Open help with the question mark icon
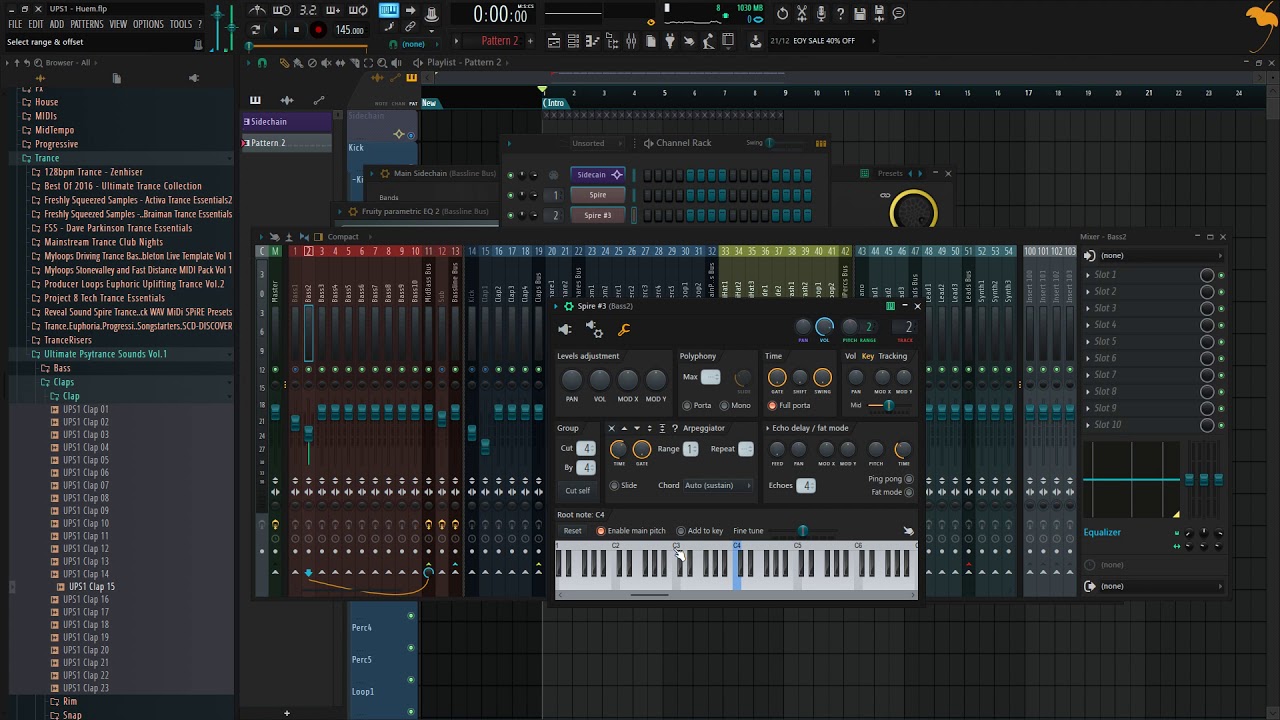This screenshot has height=720, width=1280. coord(840,13)
